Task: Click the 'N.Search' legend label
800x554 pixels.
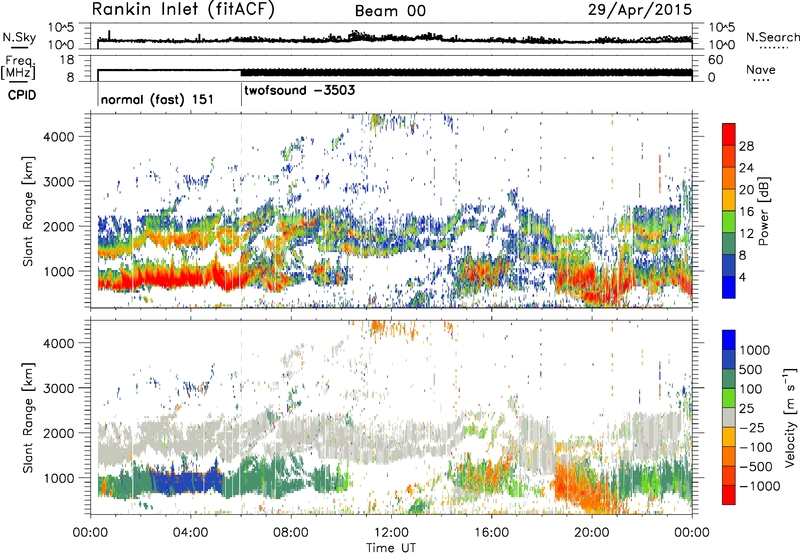Action: 772,37
